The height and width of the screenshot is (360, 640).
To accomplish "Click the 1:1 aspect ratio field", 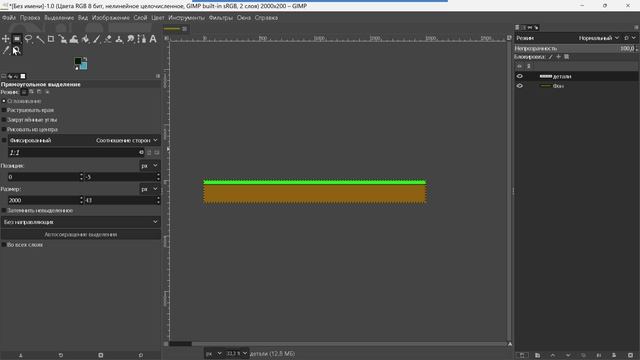I will click(76, 152).
